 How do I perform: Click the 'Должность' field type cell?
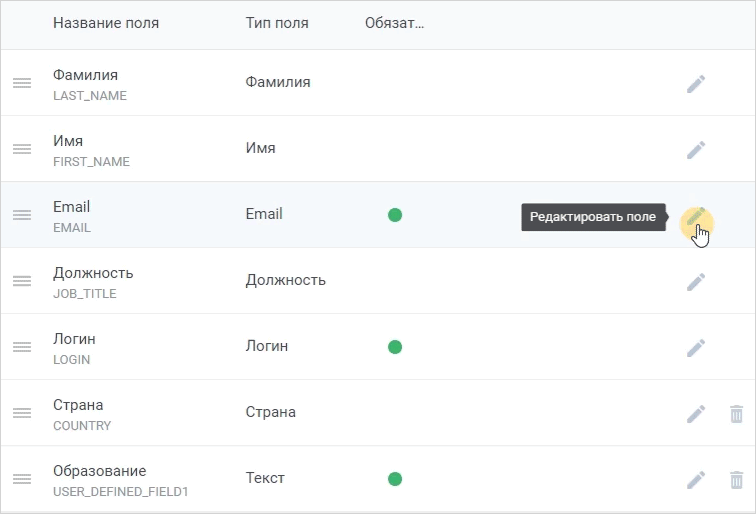[285, 280]
